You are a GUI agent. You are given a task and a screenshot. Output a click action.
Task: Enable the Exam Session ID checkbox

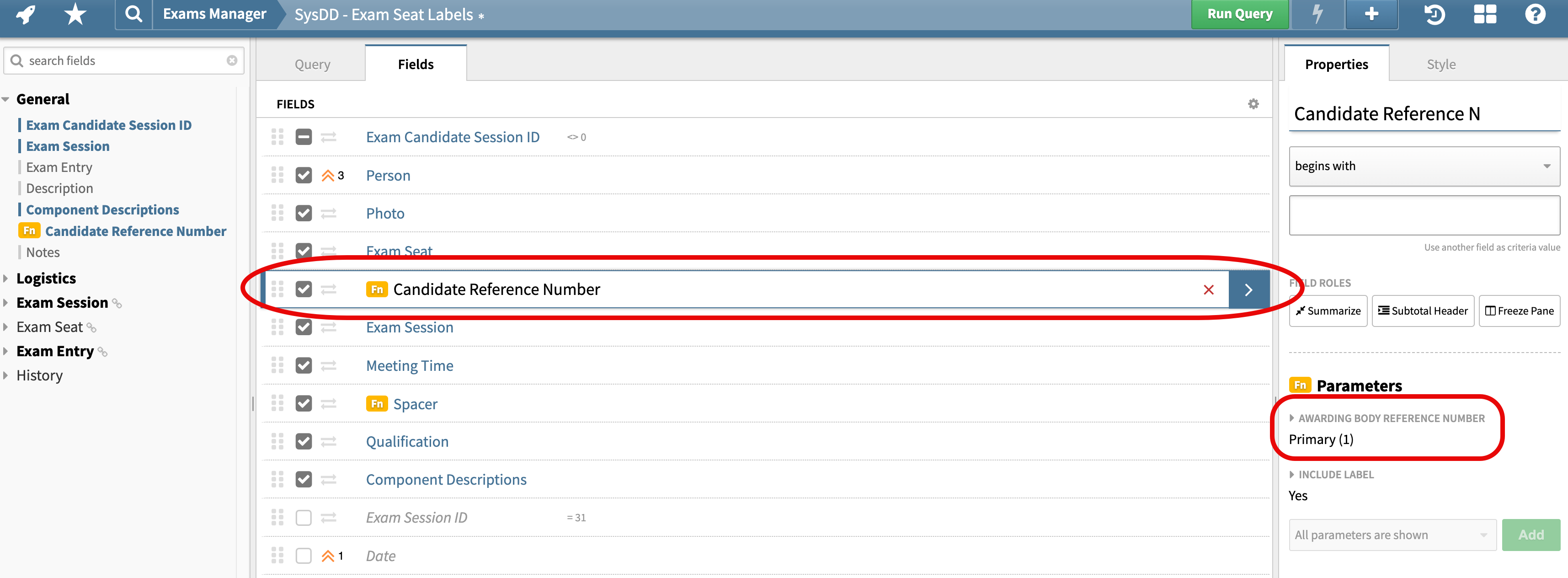303,518
